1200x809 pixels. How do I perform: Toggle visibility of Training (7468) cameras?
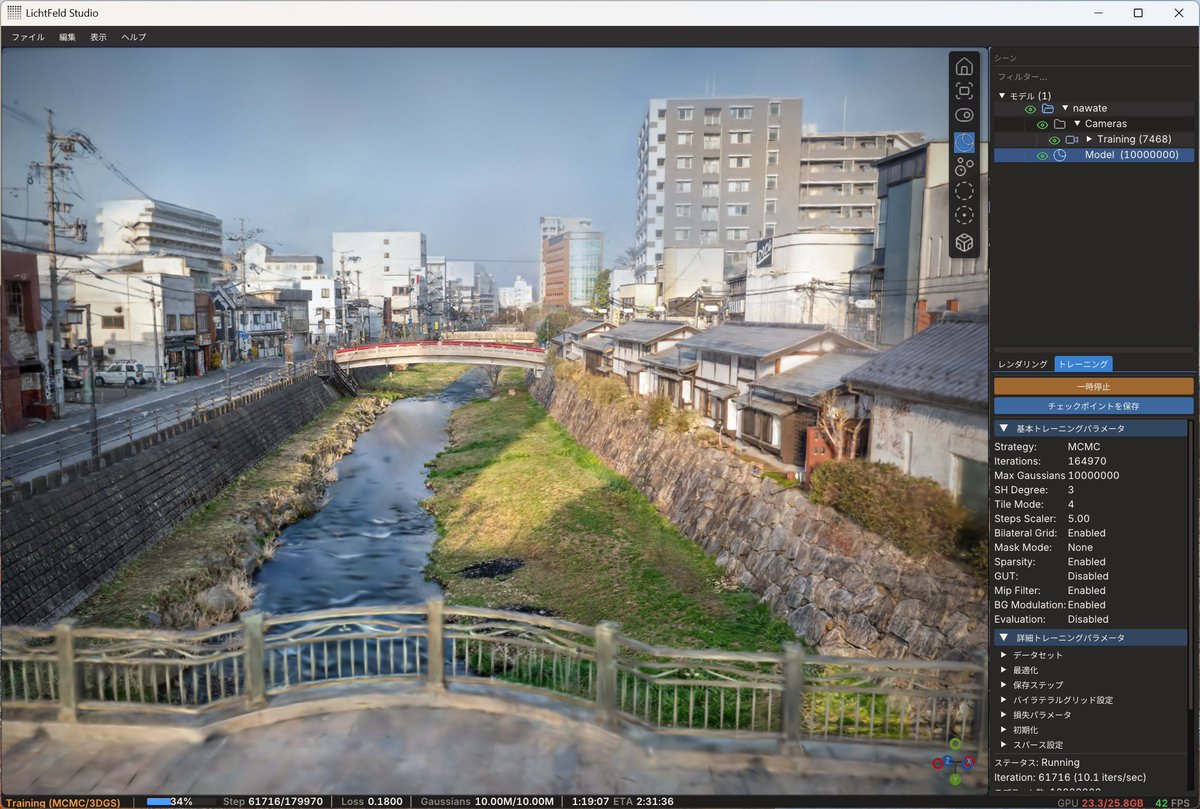tap(1055, 139)
